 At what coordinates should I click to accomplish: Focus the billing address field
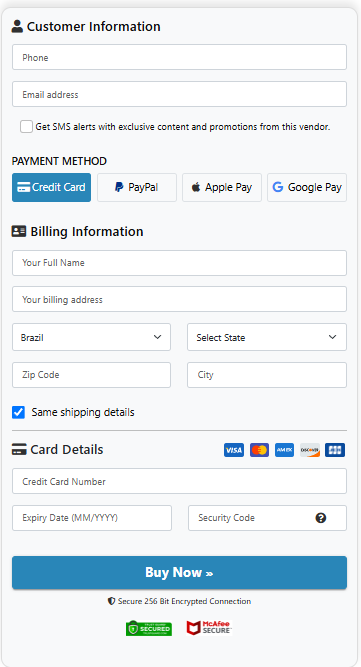pos(179,299)
